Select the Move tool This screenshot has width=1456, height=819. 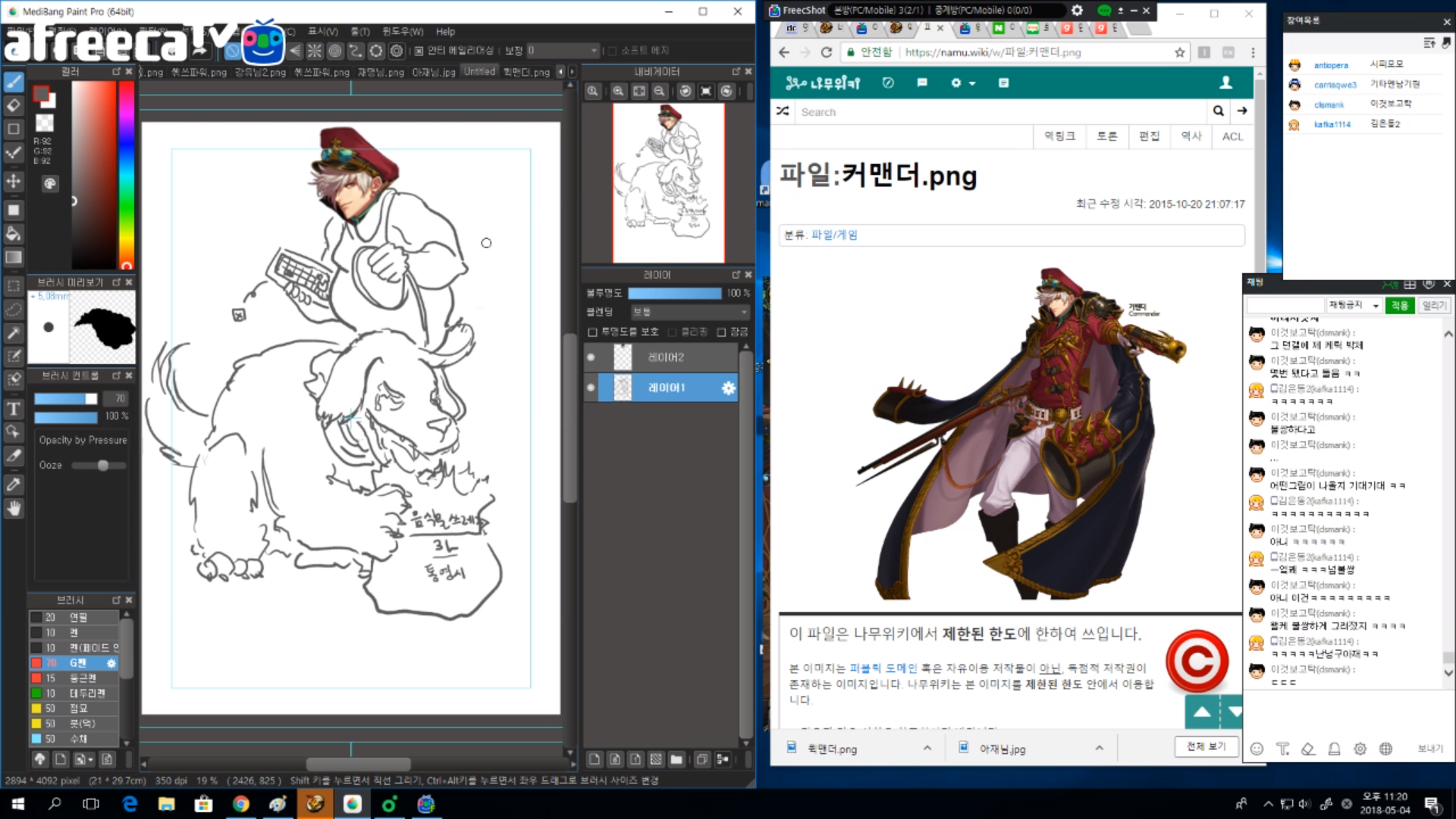(x=14, y=181)
